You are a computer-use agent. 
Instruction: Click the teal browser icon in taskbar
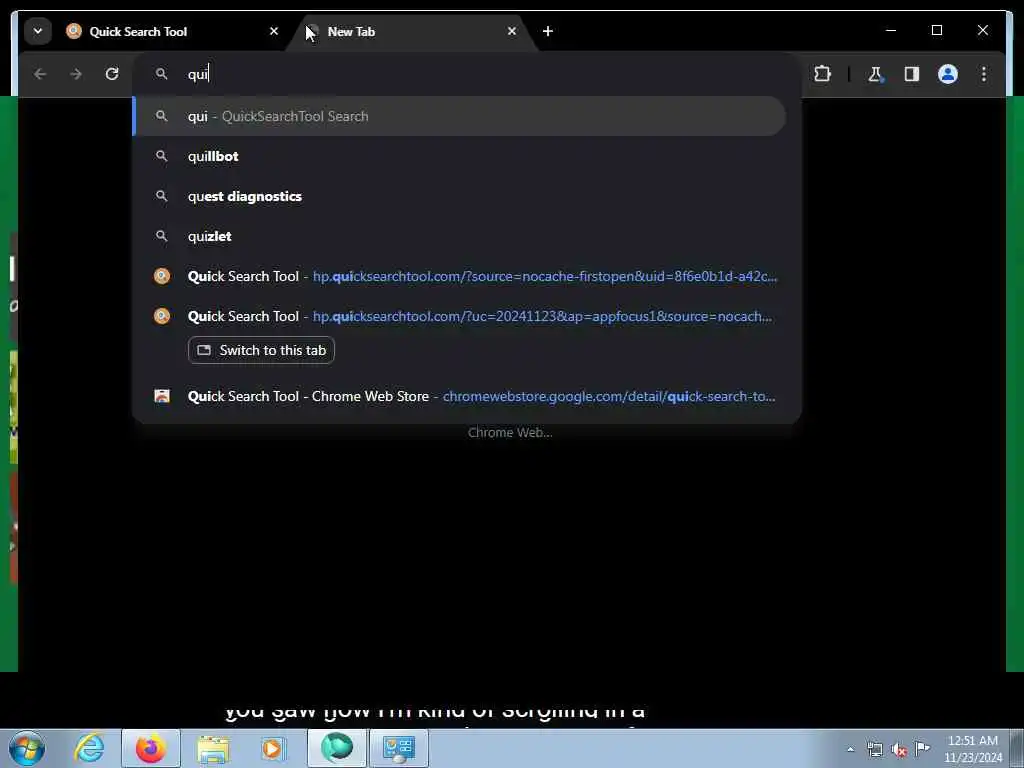[337, 748]
